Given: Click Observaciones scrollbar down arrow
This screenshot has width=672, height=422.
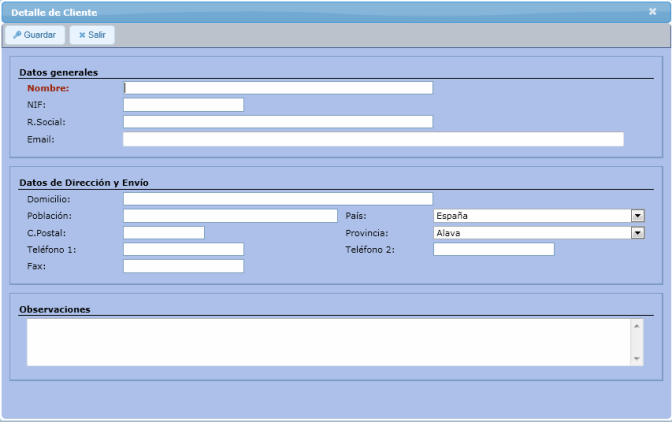Looking at the screenshot, I should click(x=637, y=359).
